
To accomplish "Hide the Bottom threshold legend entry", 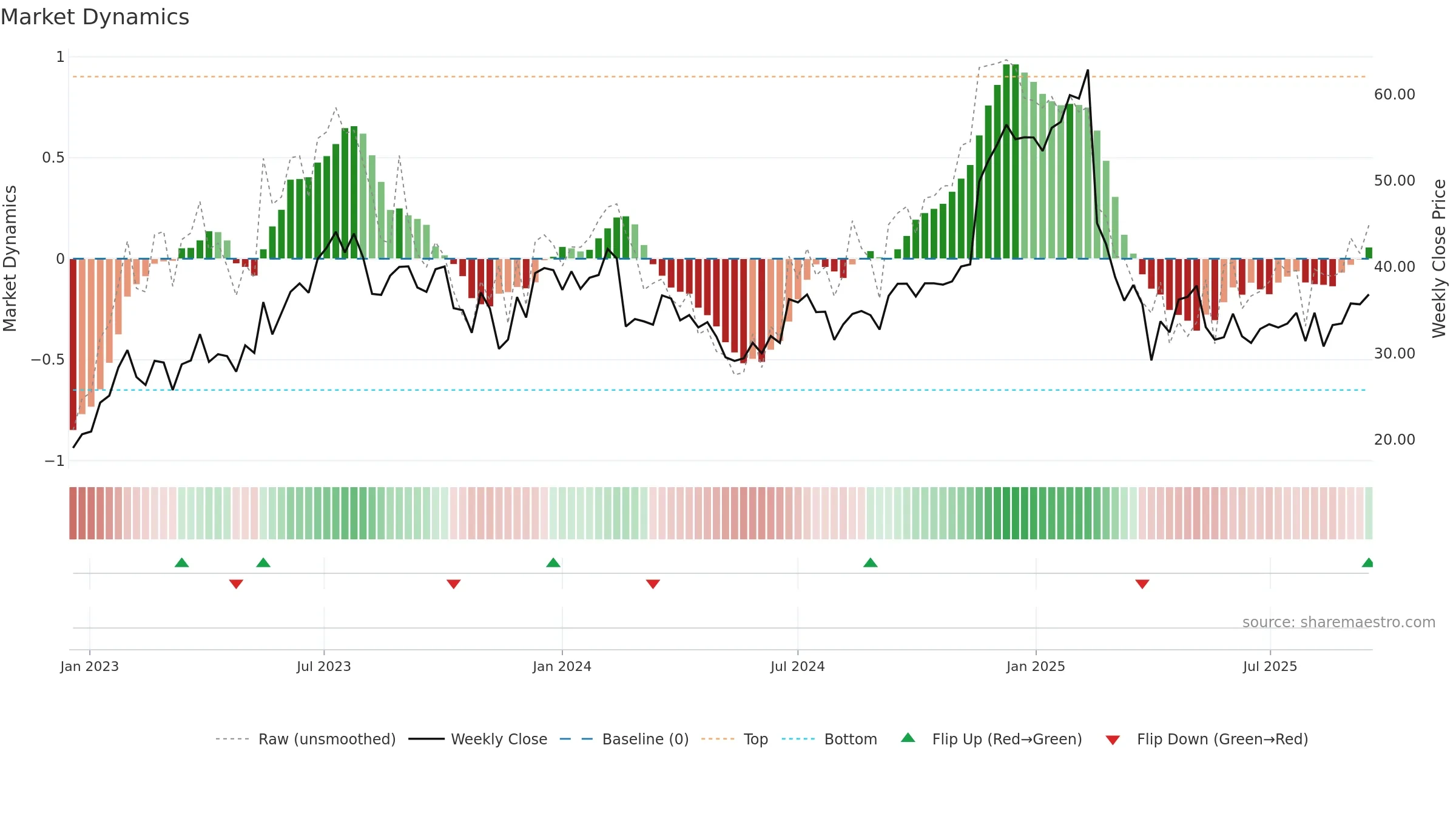I will pos(829,739).
